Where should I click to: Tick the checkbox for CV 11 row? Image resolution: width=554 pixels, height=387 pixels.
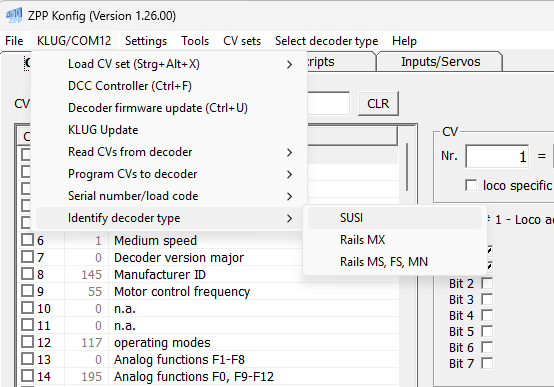27,325
